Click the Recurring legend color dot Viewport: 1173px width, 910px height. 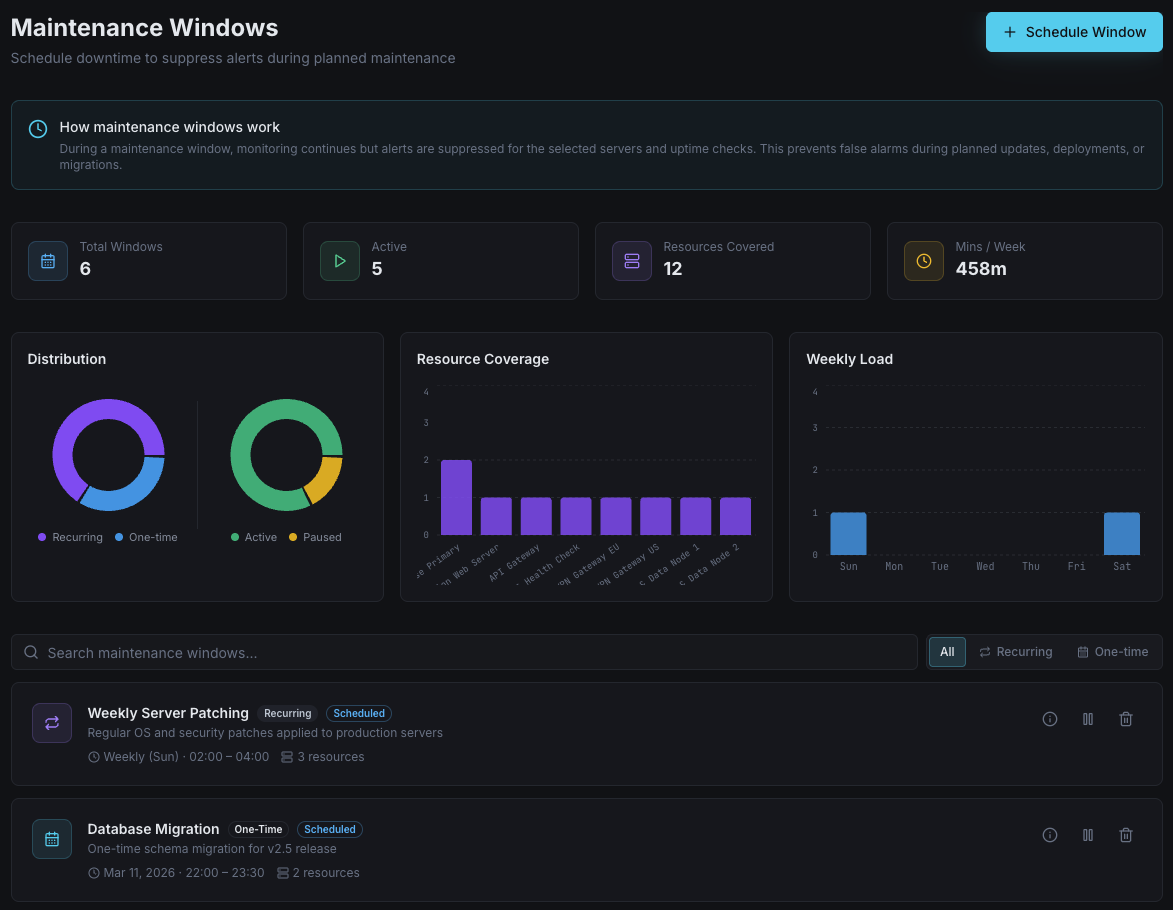[42, 538]
